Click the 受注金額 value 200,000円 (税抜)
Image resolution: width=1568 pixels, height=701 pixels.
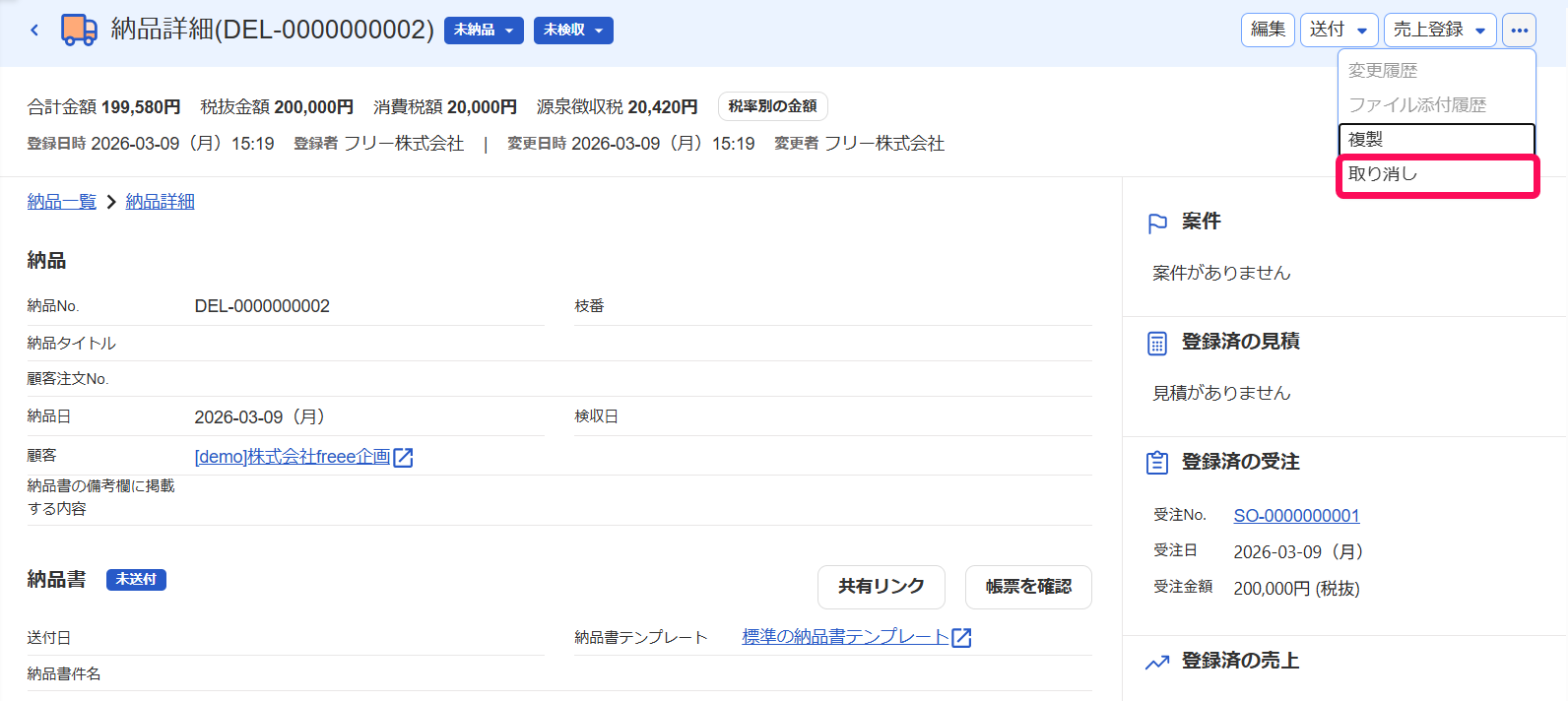(x=1296, y=589)
